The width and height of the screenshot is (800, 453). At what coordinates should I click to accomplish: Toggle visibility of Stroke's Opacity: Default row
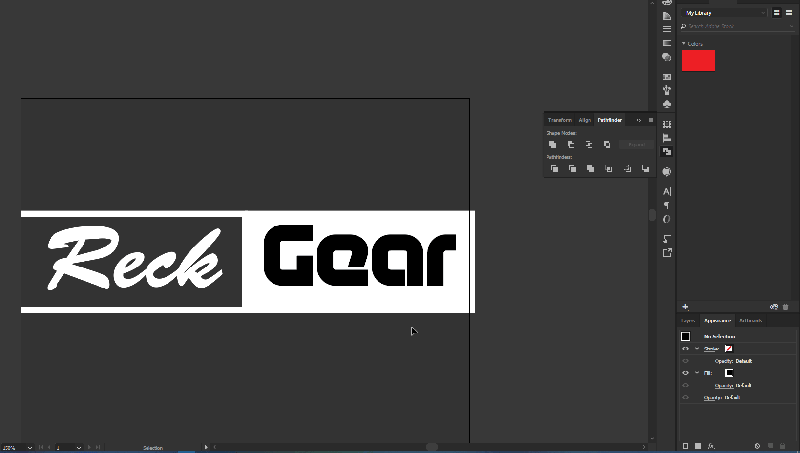click(686, 361)
